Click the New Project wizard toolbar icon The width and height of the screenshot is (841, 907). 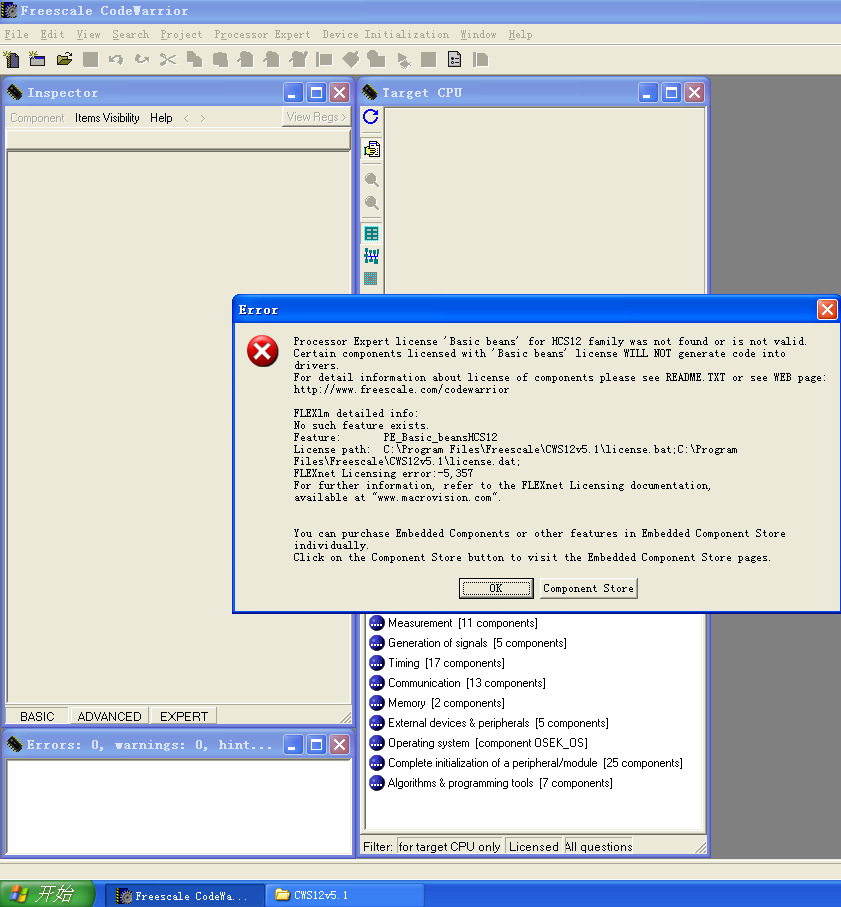[38, 60]
